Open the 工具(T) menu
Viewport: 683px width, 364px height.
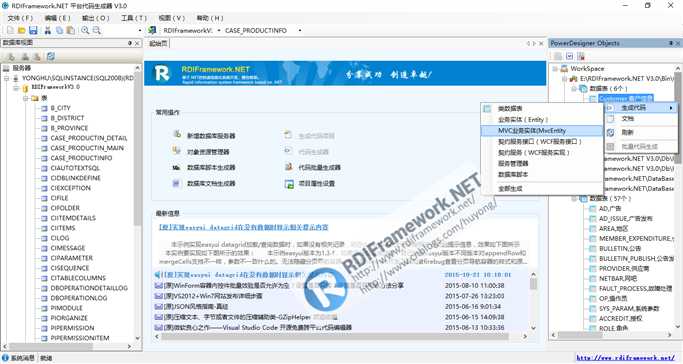click(134, 18)
